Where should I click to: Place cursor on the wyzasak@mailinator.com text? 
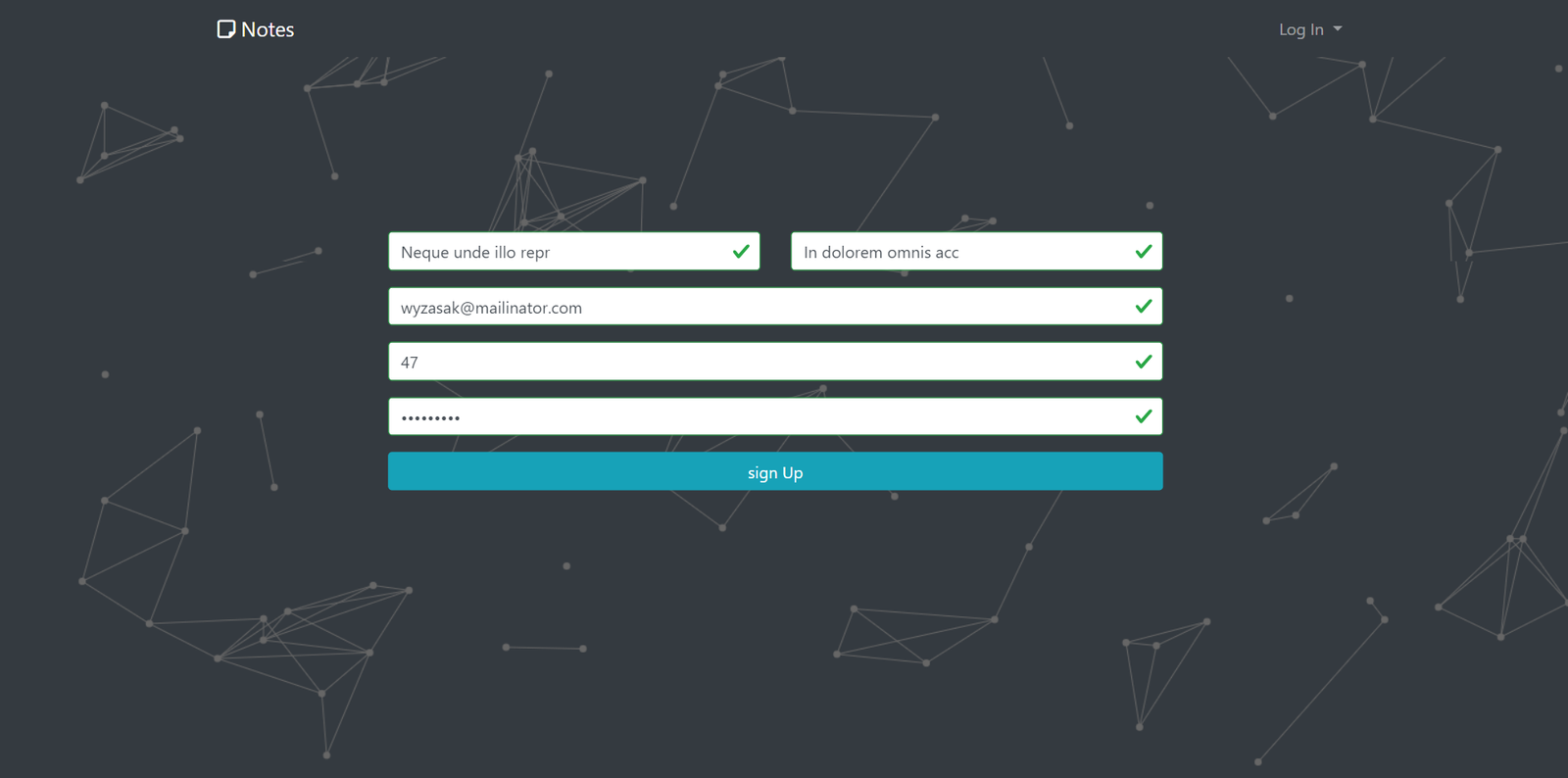491,308
